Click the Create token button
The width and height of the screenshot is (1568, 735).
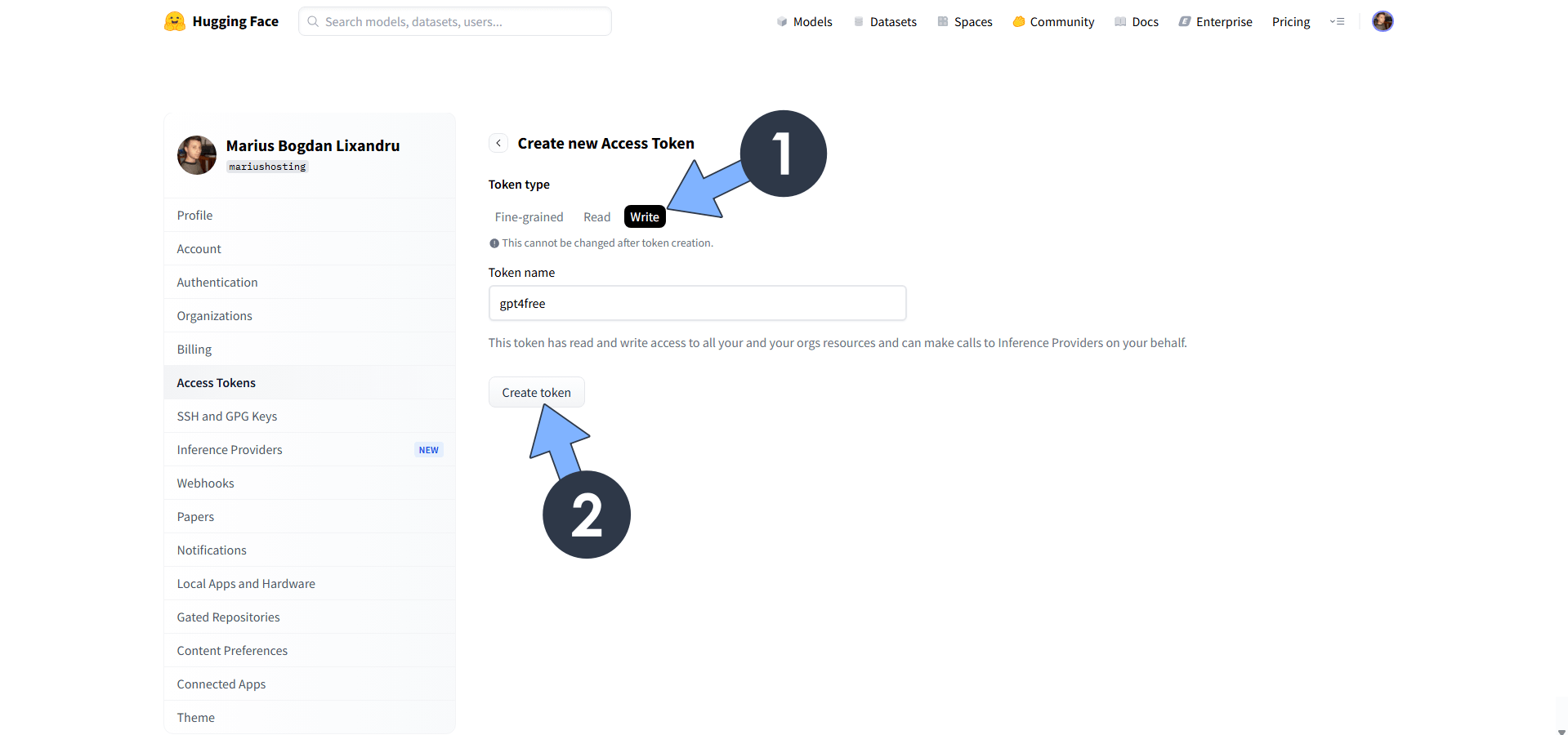point(536,392)
